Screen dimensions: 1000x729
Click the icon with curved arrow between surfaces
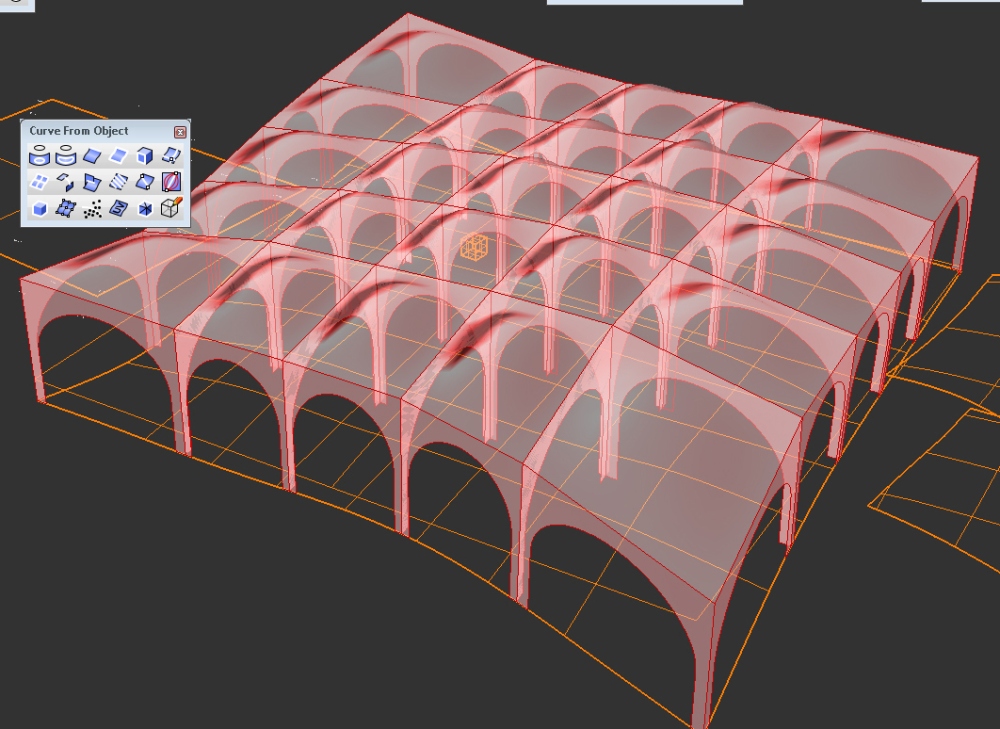pos(66,182)
